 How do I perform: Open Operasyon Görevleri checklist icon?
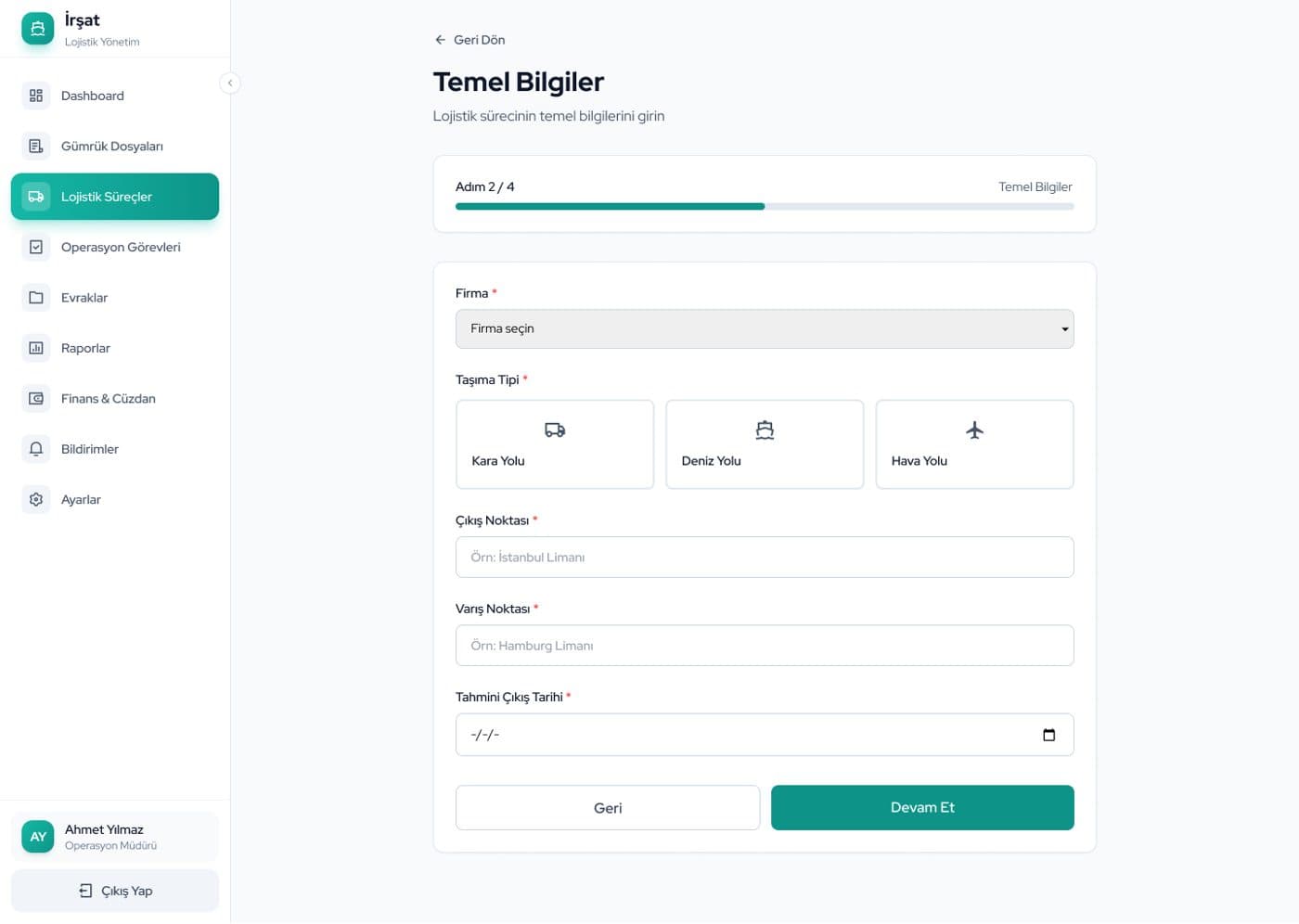(36, 247)
